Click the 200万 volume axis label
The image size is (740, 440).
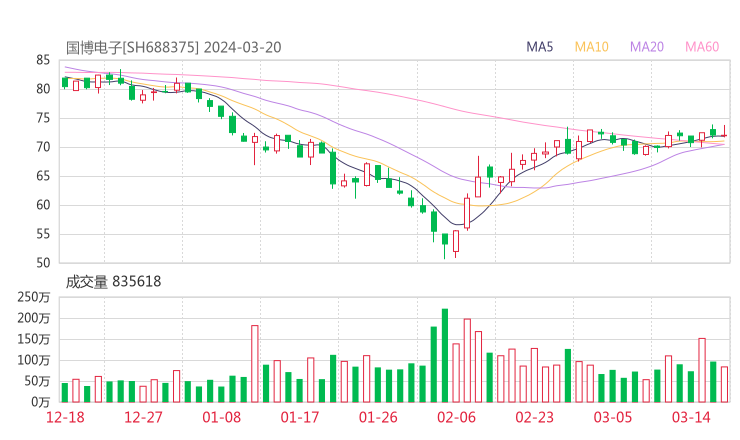click(34, 318)
